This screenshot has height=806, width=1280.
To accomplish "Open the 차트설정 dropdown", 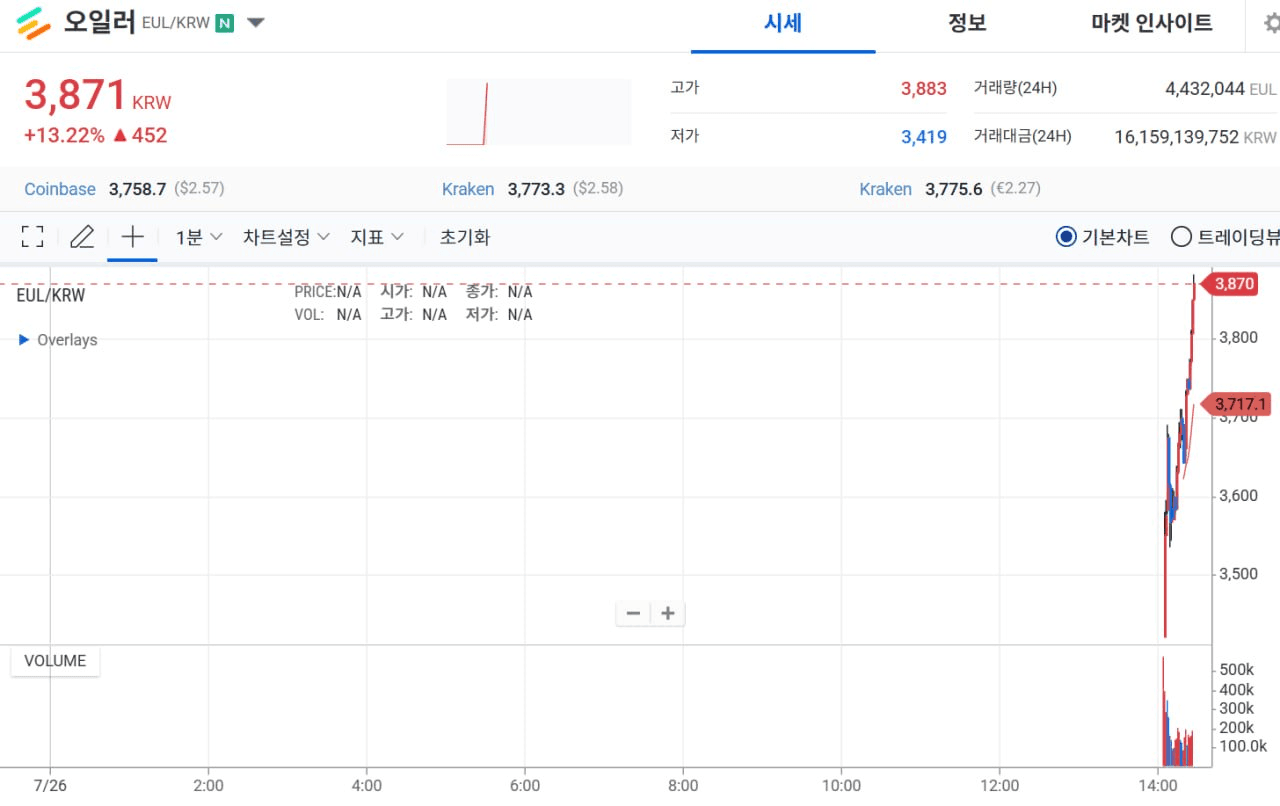I will pos(286,237).
